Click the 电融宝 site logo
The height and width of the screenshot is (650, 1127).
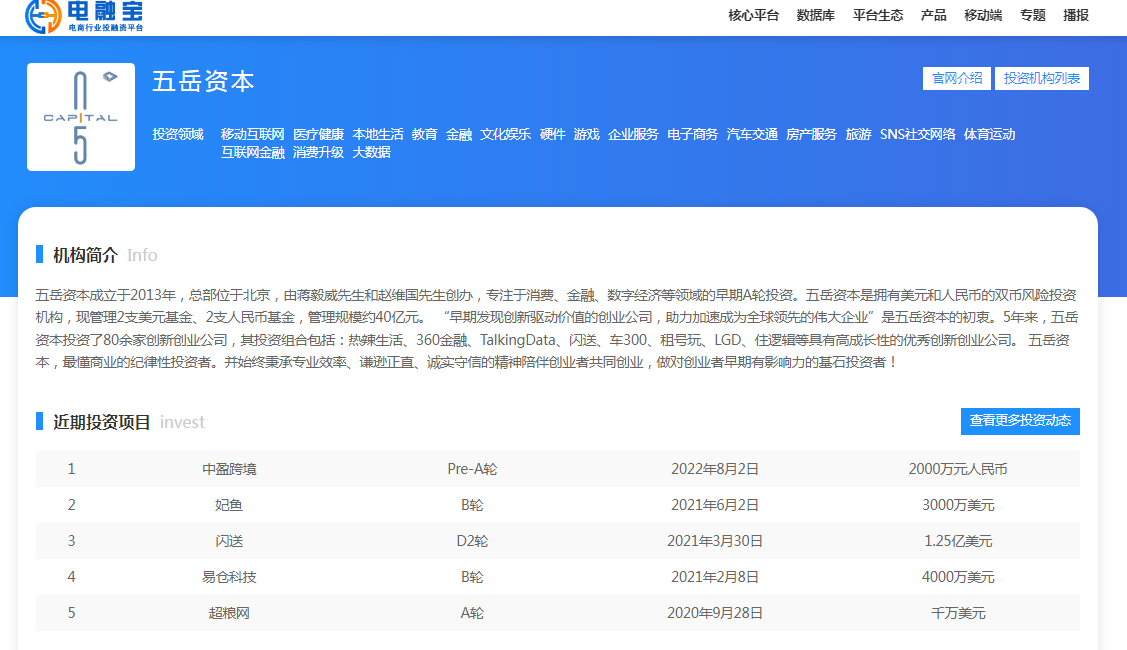point(84,17)
